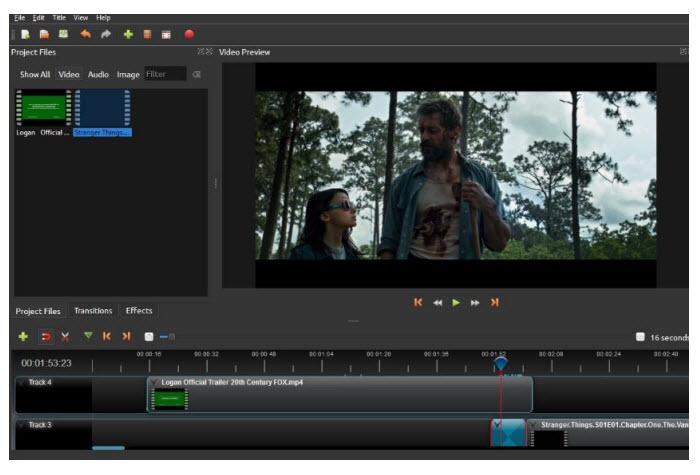
Task: Add a new track with green plus
Action: [23, 337]
